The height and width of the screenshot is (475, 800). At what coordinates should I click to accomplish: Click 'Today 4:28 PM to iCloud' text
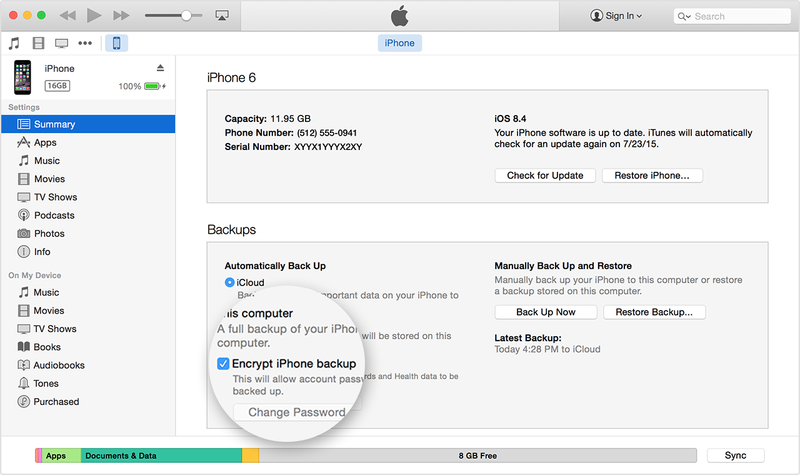[x=547, y=349]
